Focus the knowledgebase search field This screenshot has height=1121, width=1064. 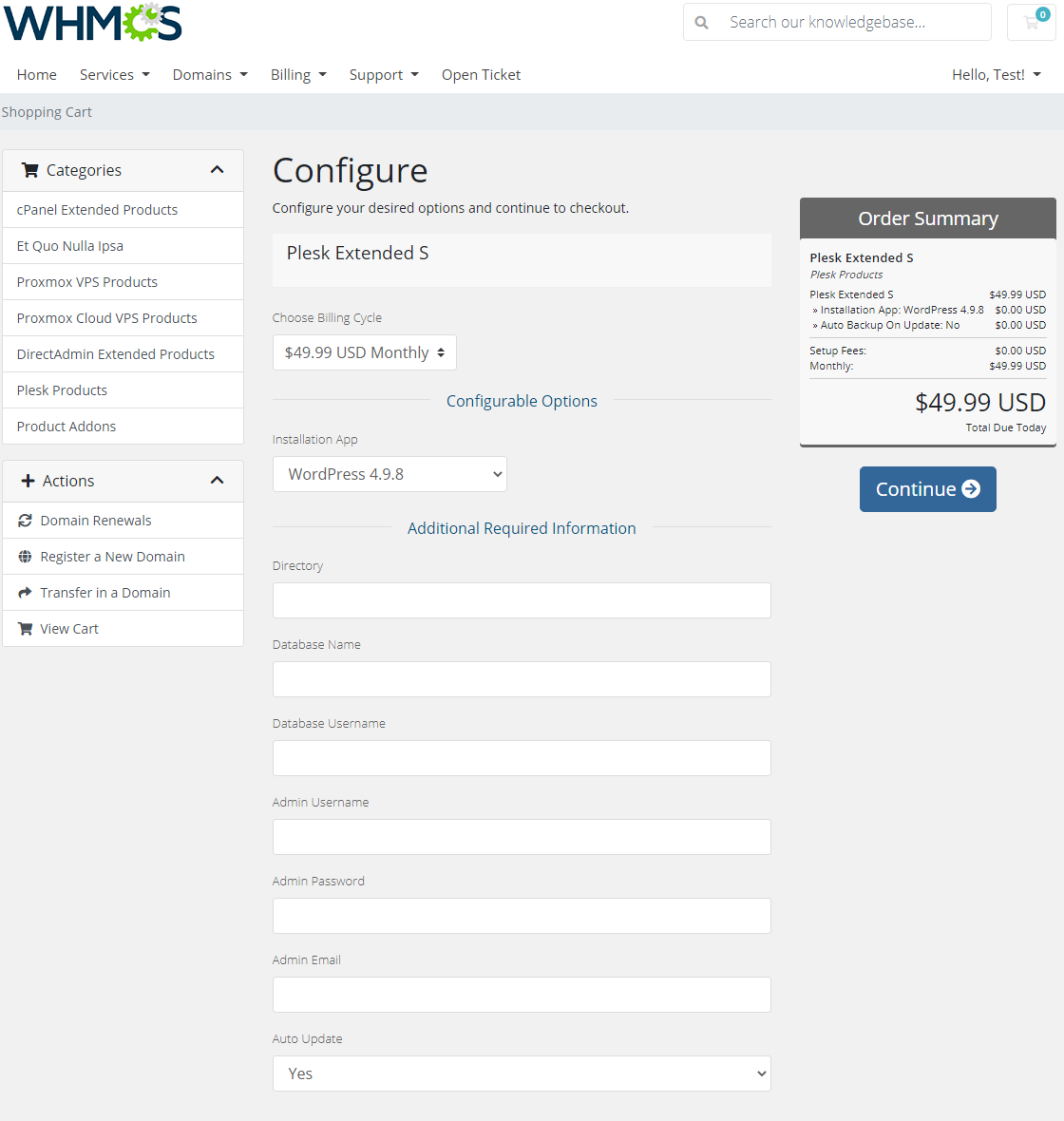854,22
